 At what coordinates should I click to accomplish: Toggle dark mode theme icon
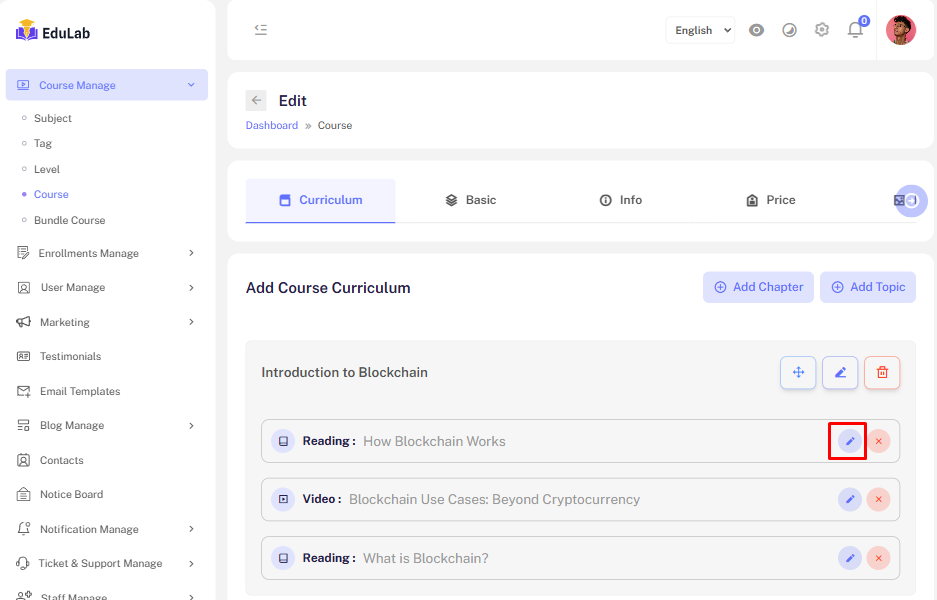point(789,30)
